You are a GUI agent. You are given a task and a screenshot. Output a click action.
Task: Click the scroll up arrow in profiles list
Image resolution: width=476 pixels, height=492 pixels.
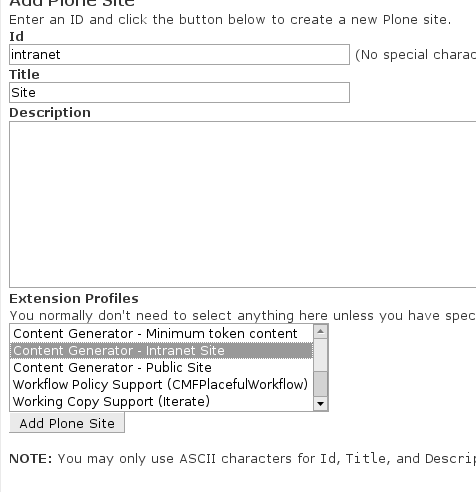pos(321,332)
